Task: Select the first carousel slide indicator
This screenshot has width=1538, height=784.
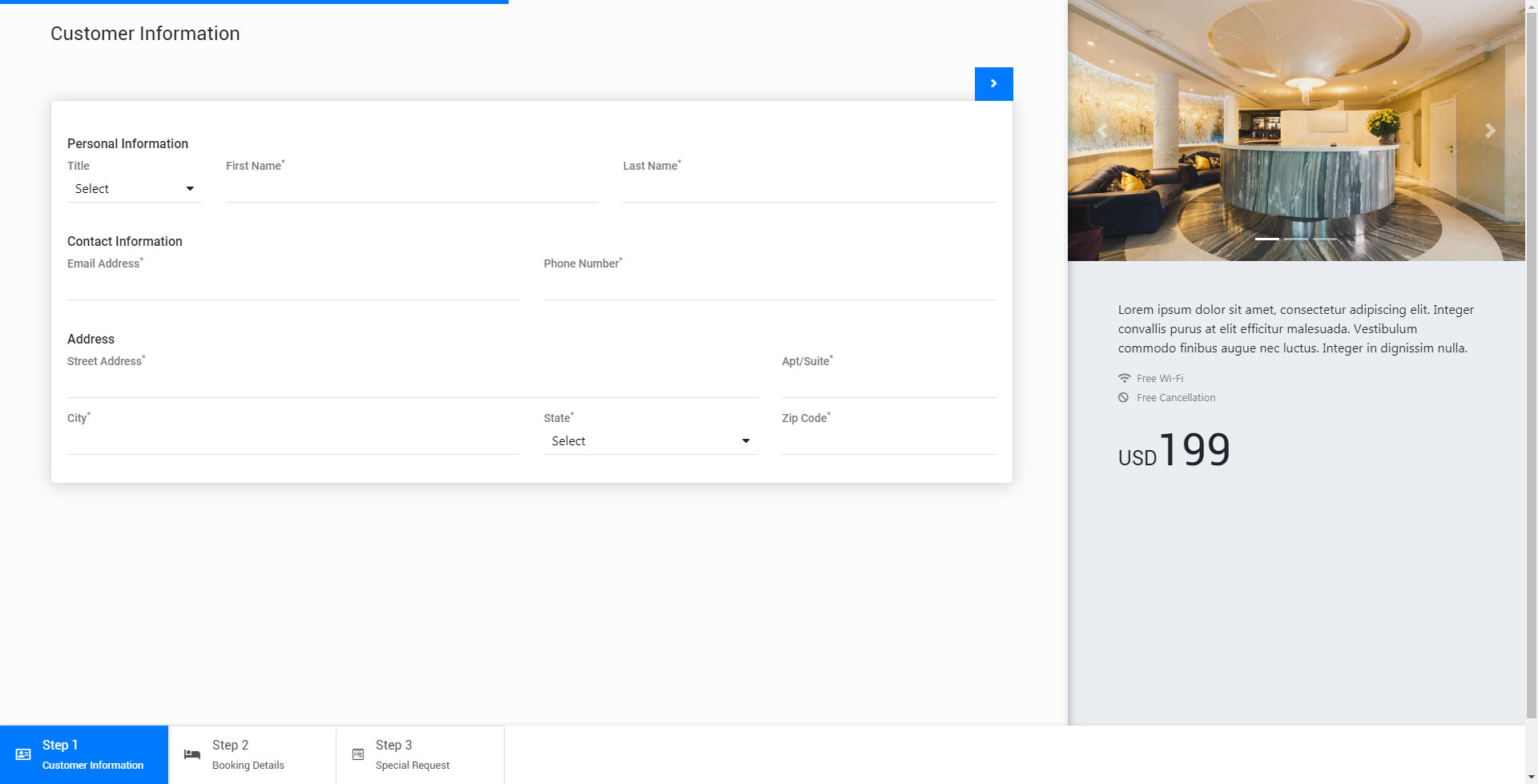Action: [1267, 239]
